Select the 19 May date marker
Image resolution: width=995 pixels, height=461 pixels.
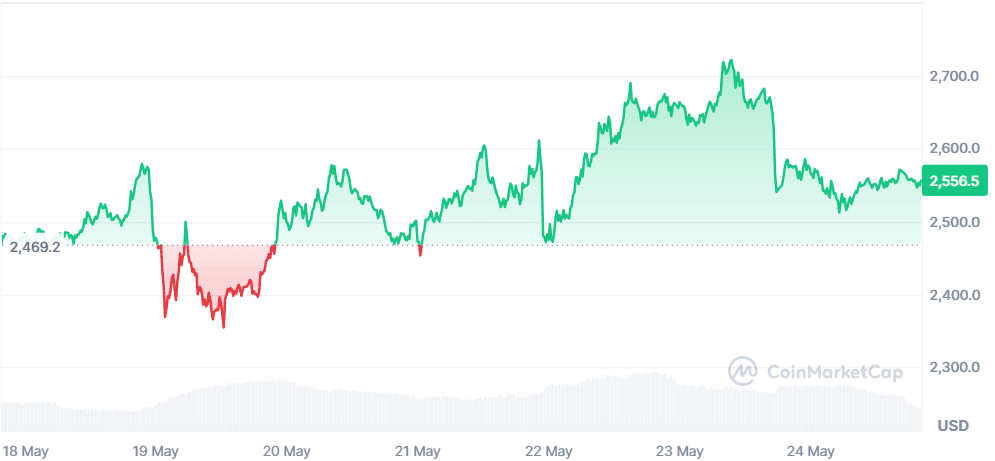click(x=155, y=450)
